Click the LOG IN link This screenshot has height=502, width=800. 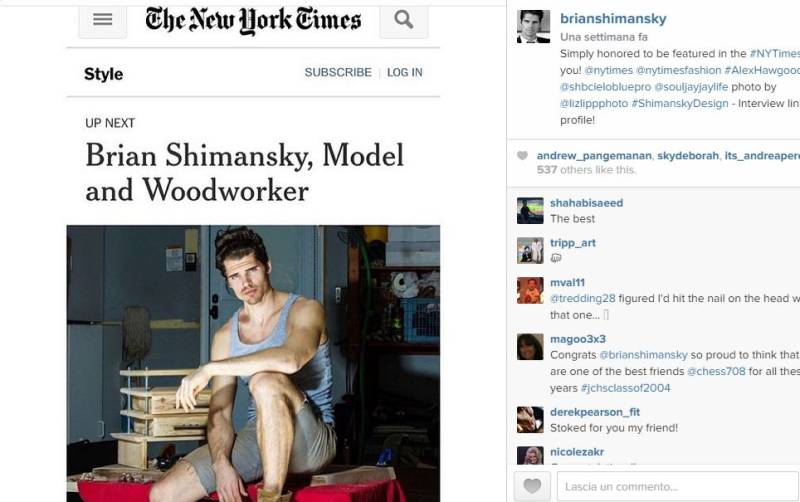point(405,72)
